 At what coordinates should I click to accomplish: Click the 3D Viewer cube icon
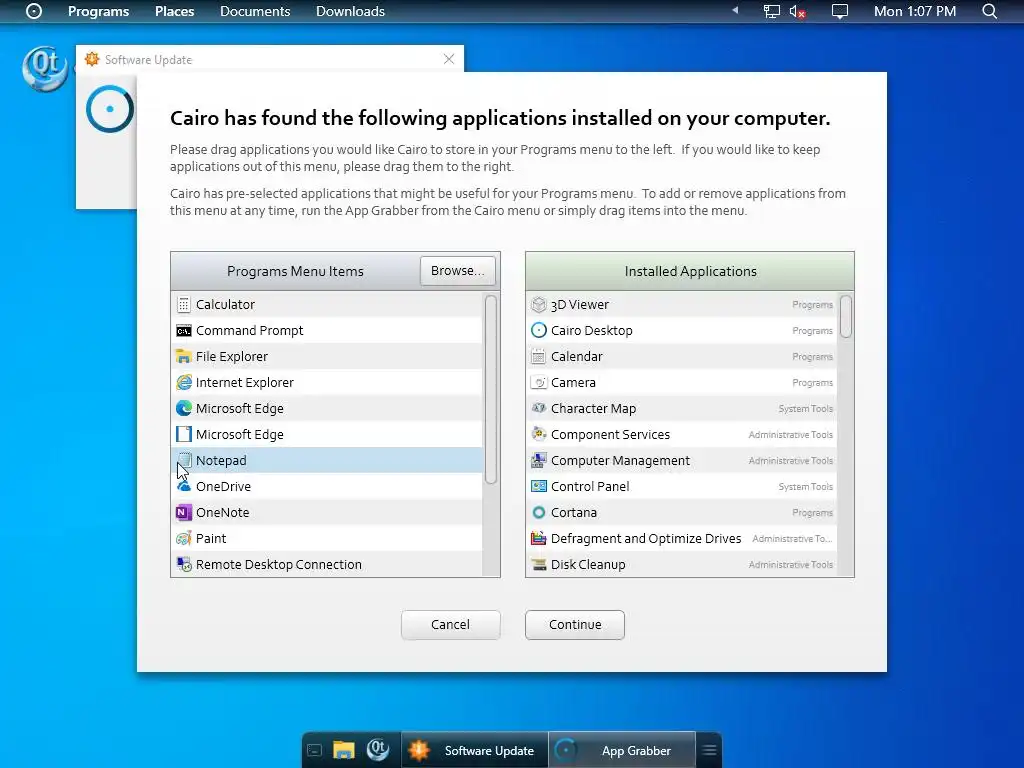click(x=538, y=304)
